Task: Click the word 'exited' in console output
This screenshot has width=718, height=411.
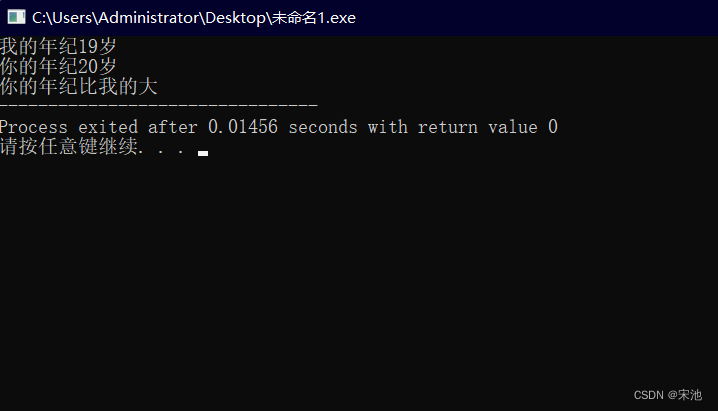Action: (x=108, y=127)
